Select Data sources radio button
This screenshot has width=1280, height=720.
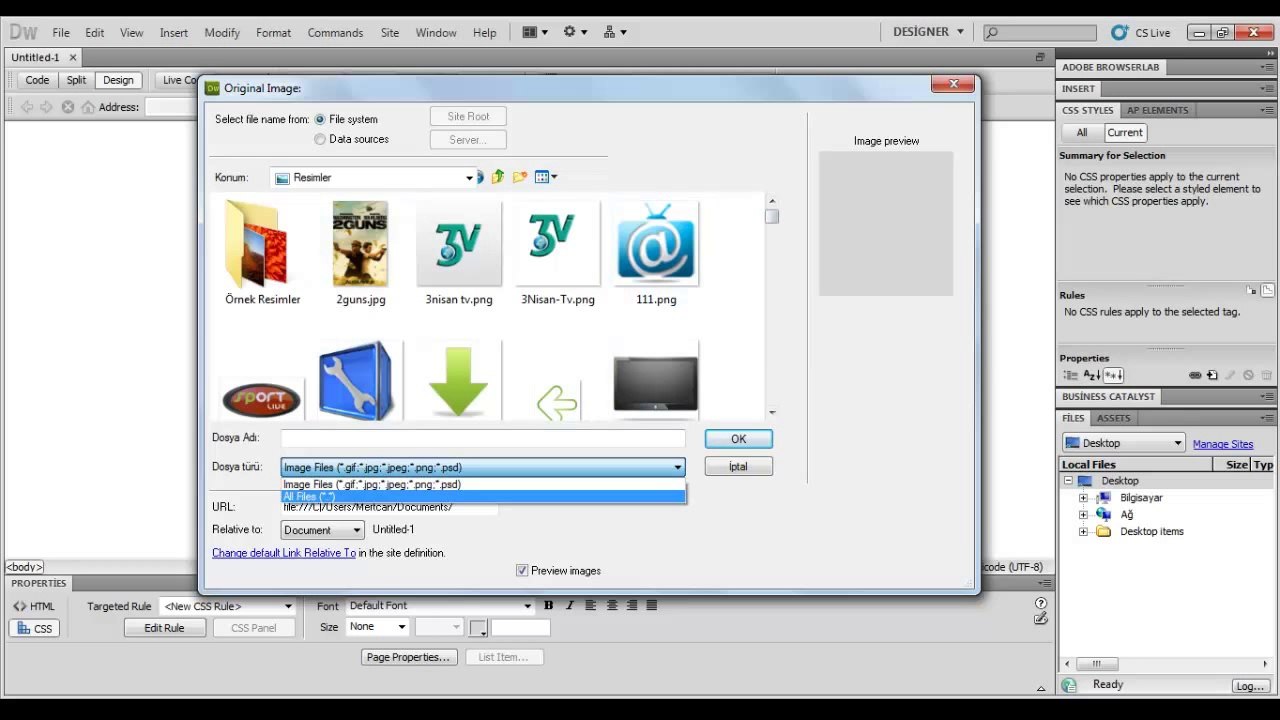320,139
